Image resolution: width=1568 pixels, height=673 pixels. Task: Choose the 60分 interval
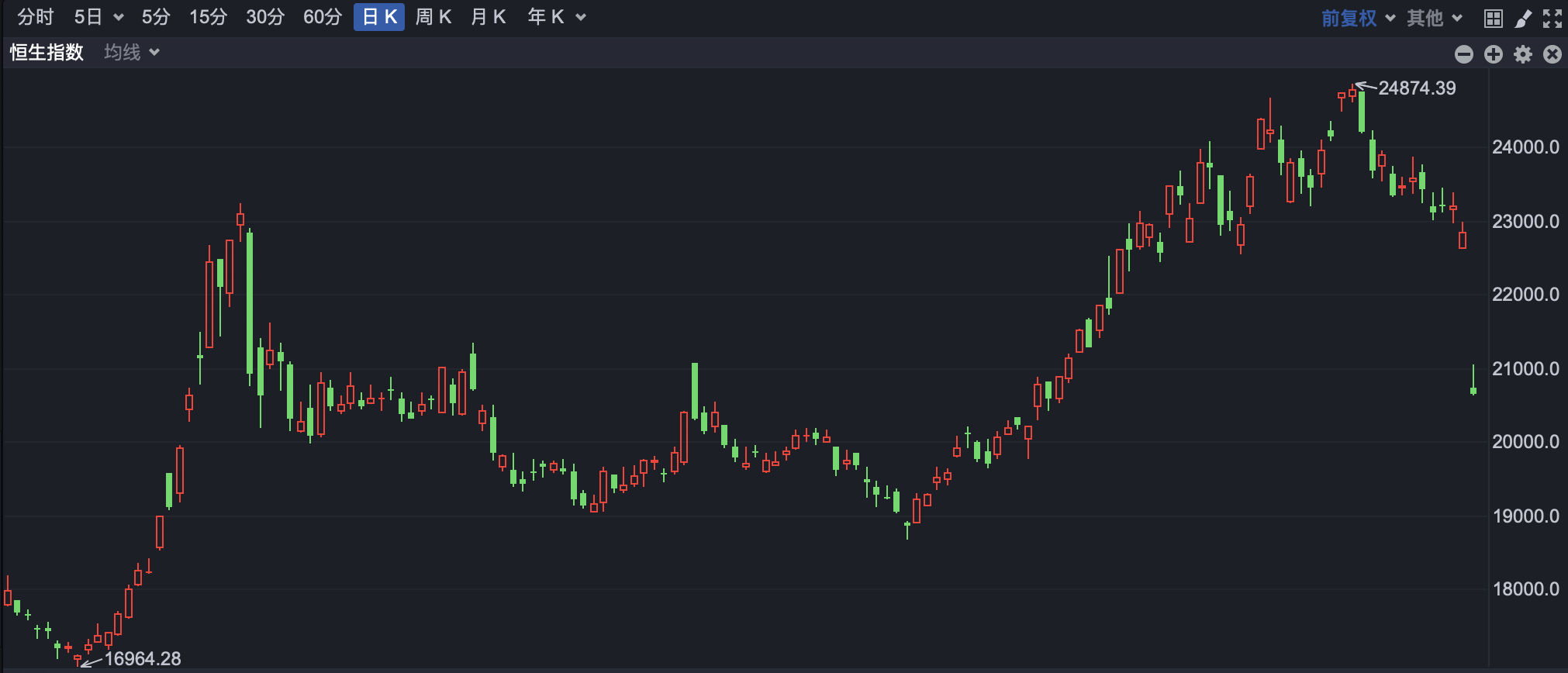click(x=323, y=17)
